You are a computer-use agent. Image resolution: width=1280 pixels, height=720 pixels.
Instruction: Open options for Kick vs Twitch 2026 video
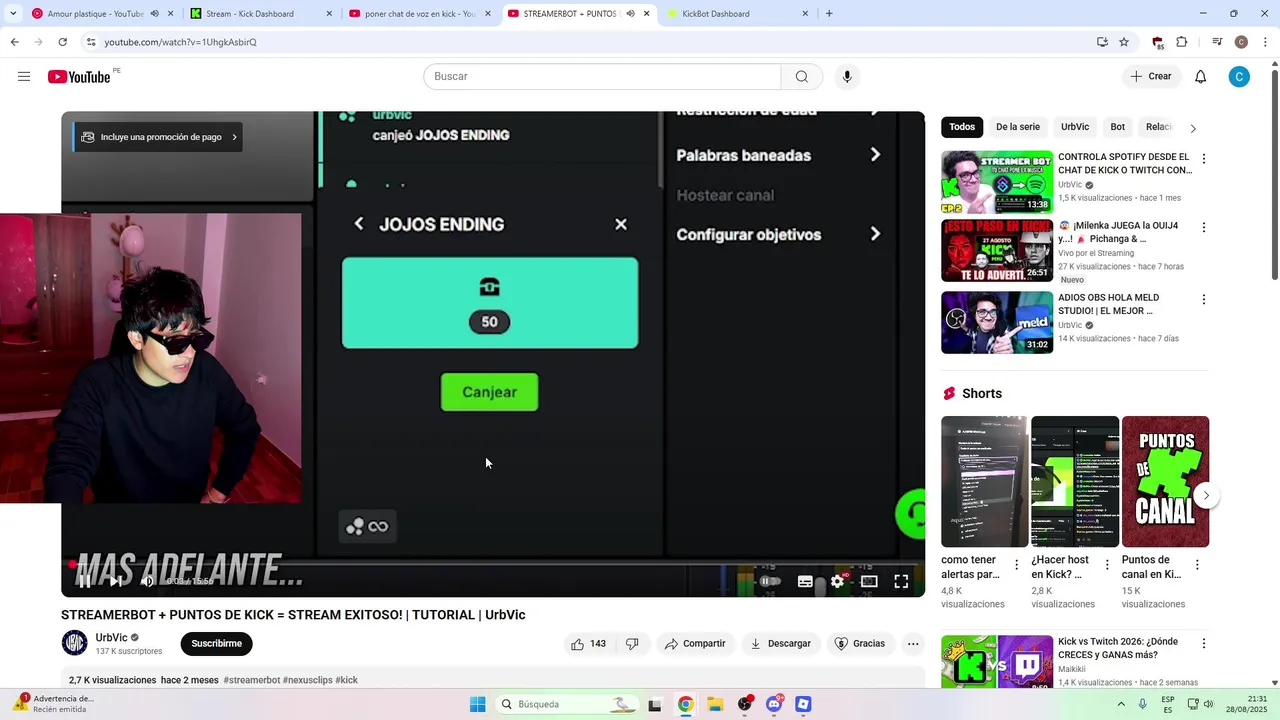click(x=1204, y=644)
